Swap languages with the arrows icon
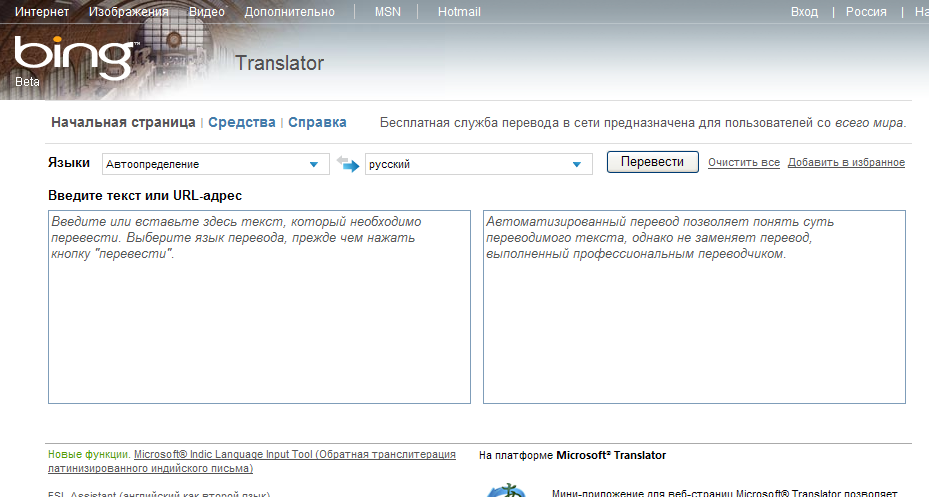 (x=348, y=163)
